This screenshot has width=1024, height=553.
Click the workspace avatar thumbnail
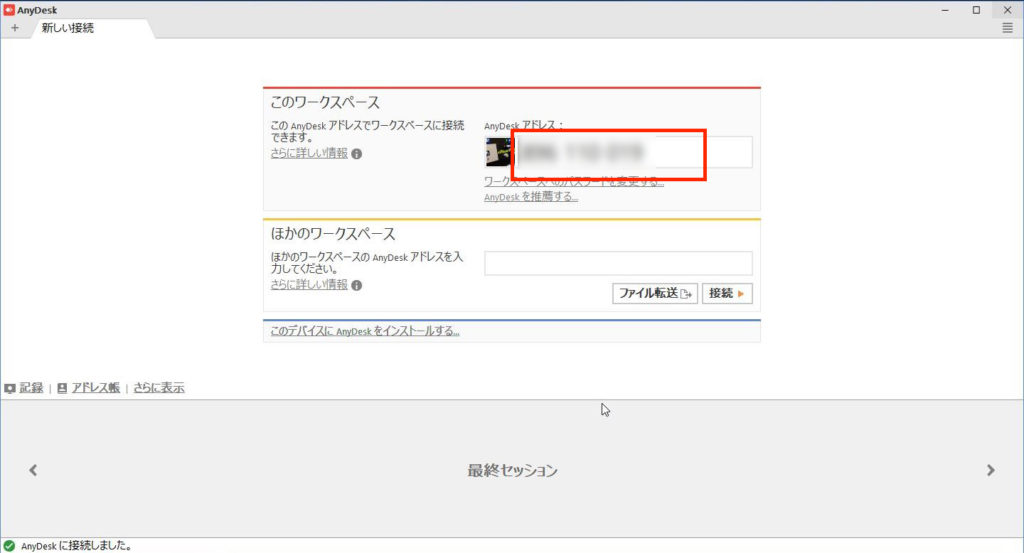pyautogui.click(x=498, y=152)
